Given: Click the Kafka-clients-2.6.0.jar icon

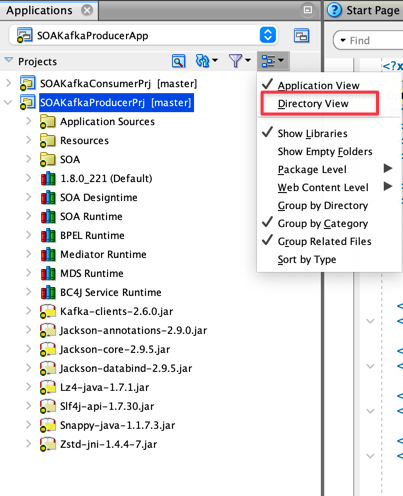Looking at the screenshot, I should [x=48, y=312].
